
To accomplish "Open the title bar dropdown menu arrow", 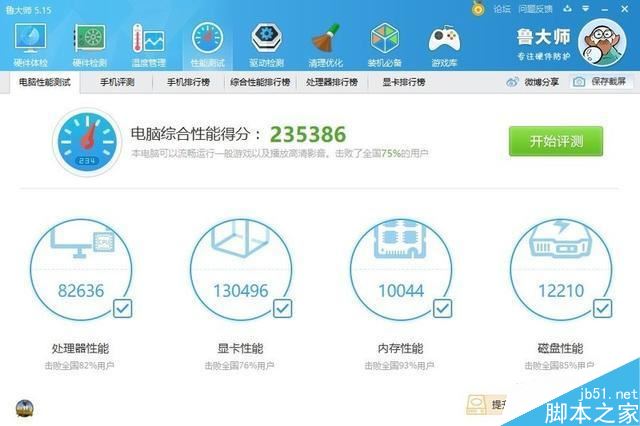I will [585, 8].
